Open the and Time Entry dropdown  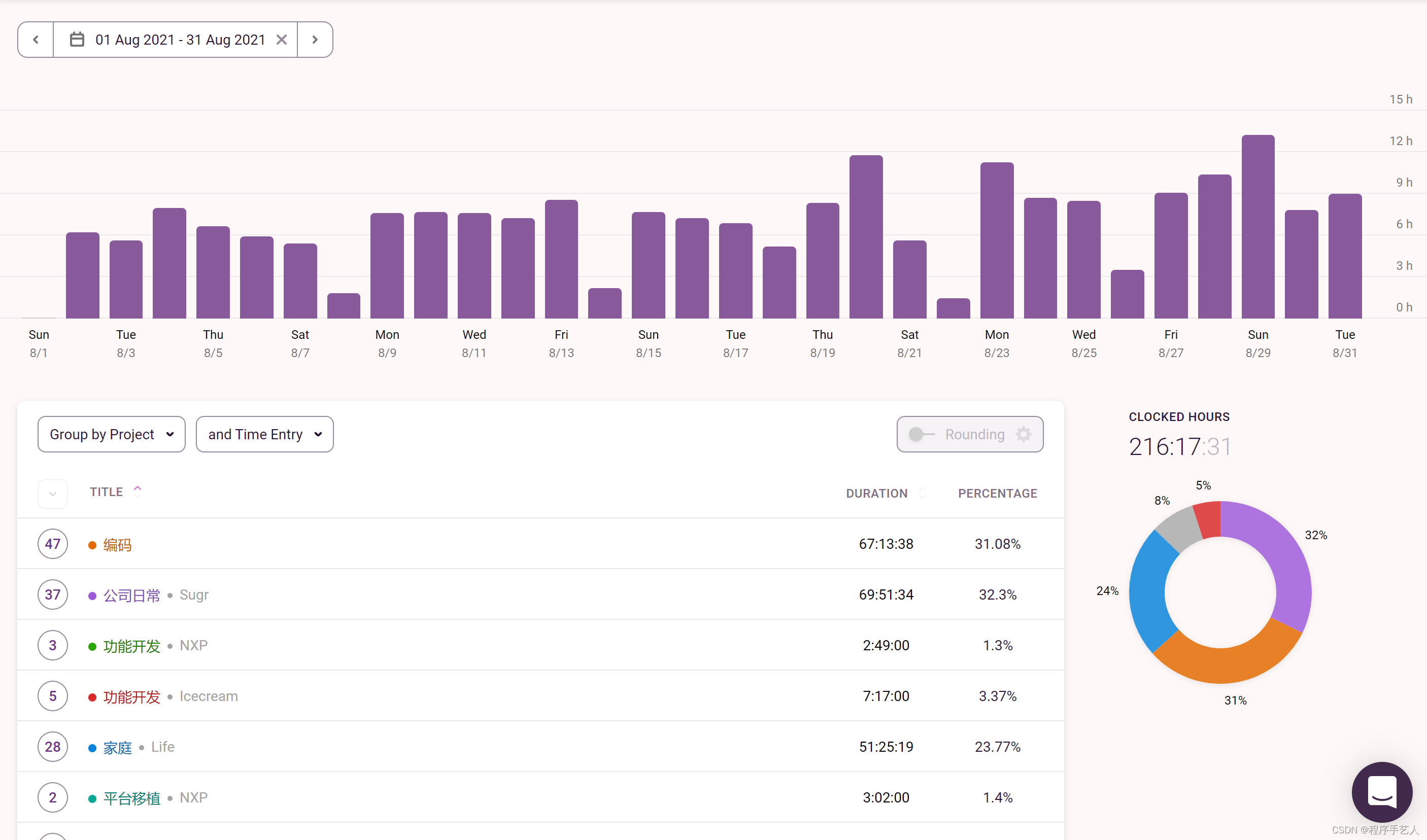click(264, 434)
